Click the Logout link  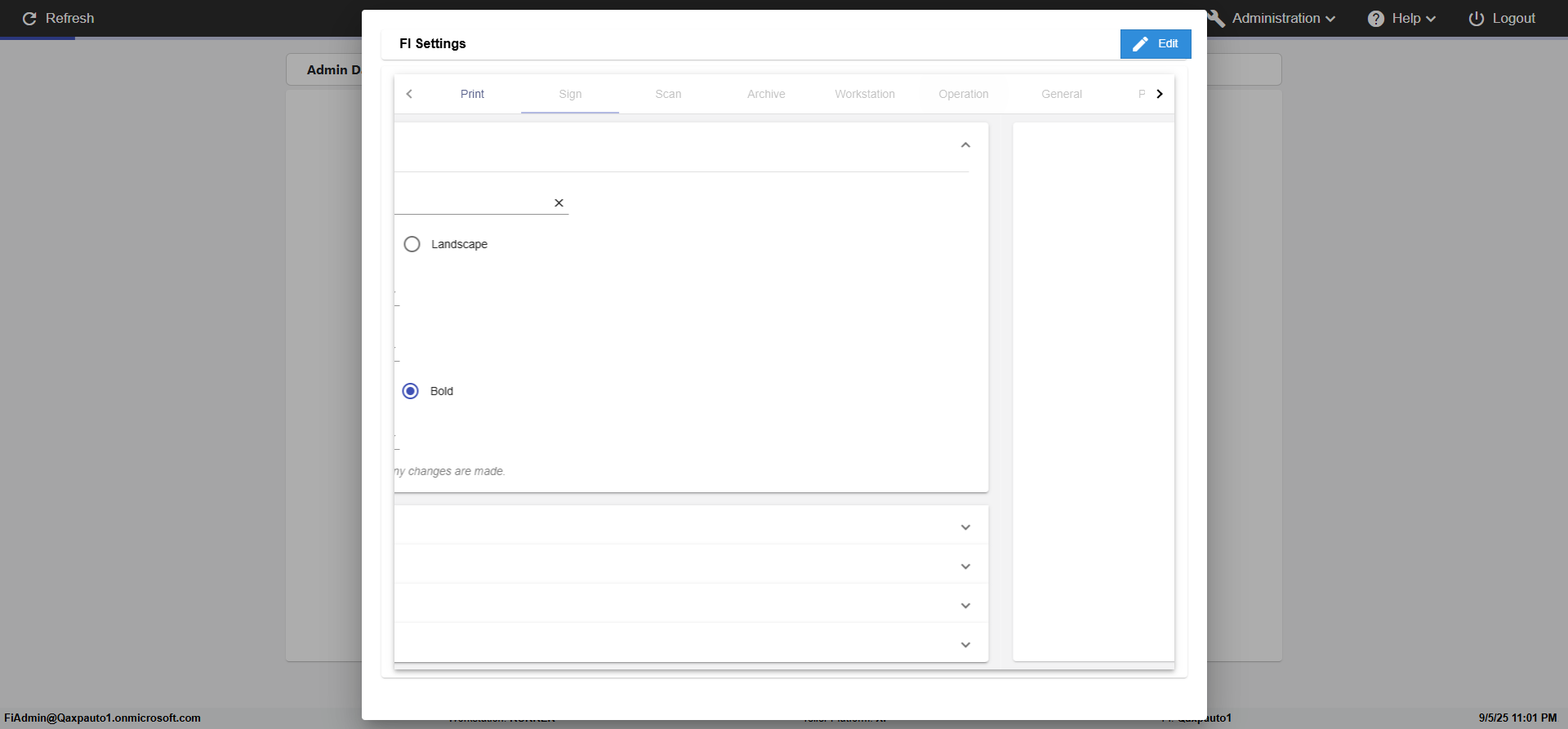tap(1513, 19)
